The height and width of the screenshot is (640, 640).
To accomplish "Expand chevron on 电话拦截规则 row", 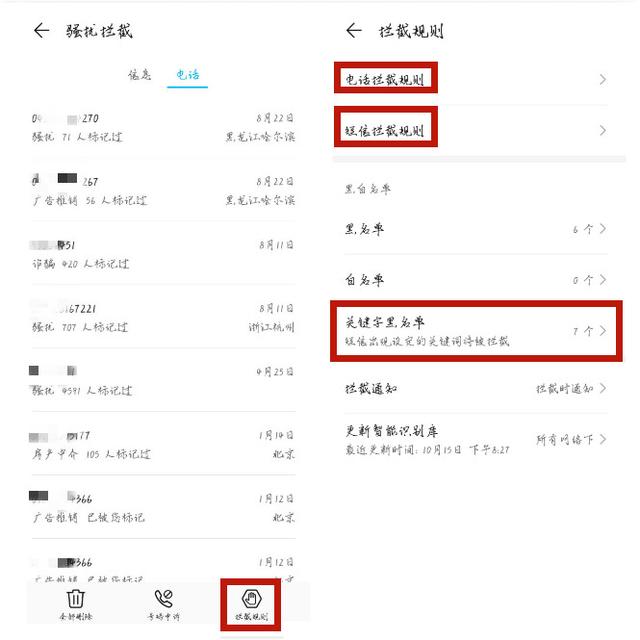I will (x=602, y=79).
